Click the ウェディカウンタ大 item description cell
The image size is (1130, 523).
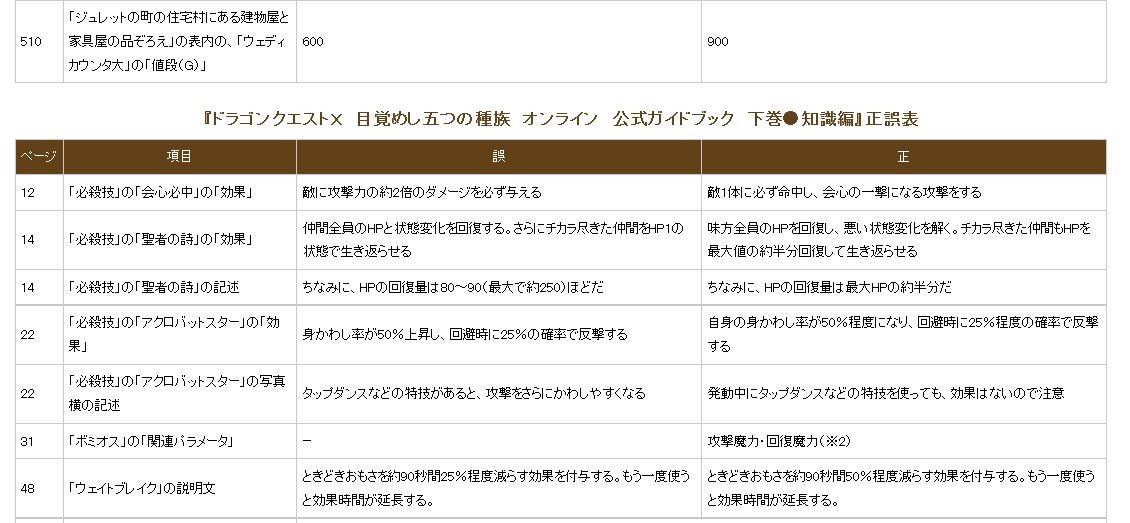[179, 42]
